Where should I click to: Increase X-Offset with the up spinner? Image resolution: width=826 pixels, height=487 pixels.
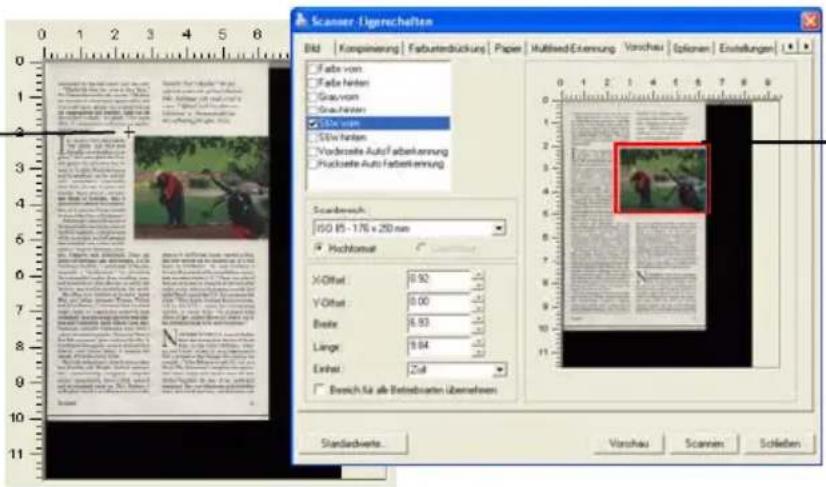coord(478,275)
